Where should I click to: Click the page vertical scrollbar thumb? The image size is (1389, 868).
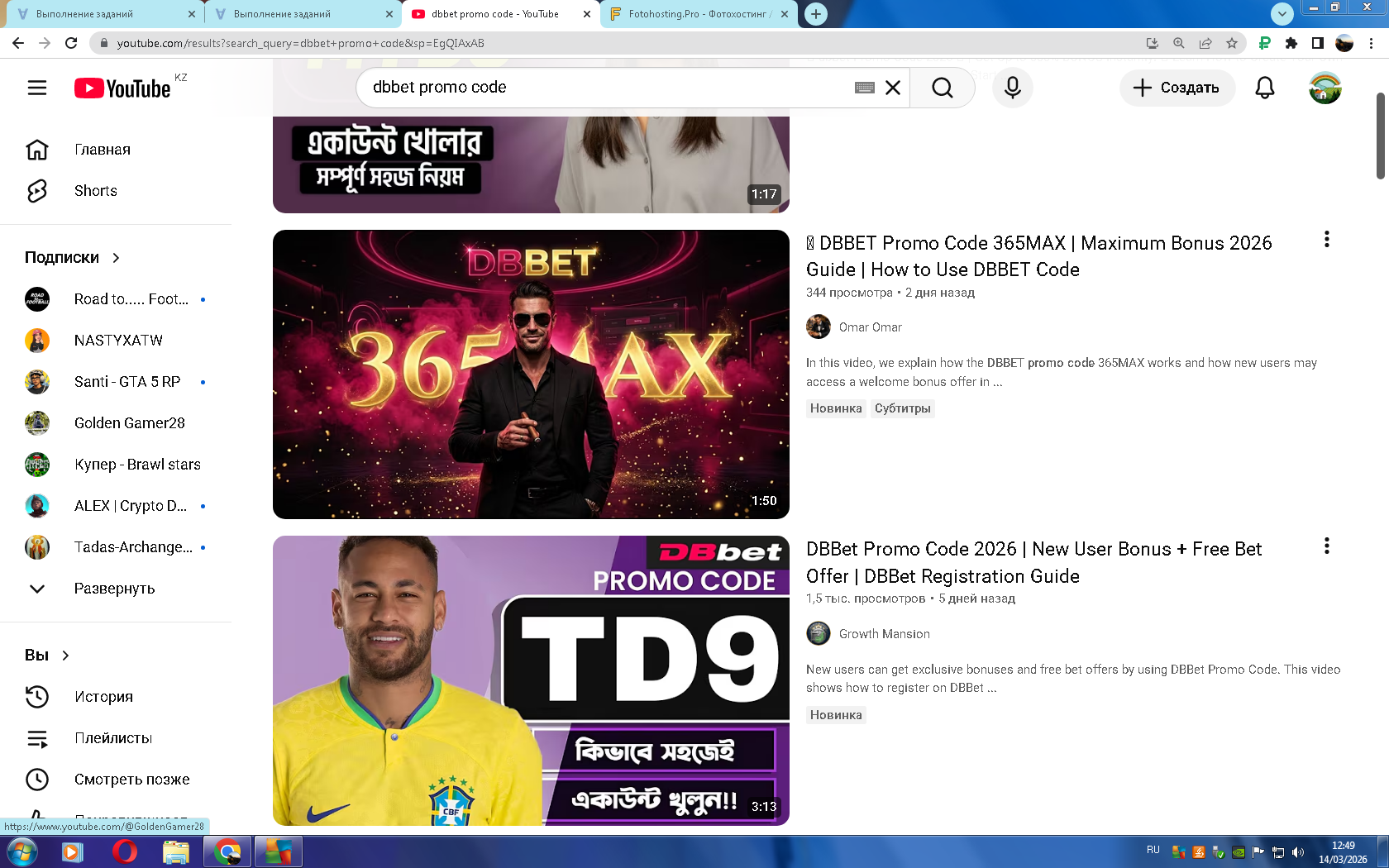click(1380, 136)
